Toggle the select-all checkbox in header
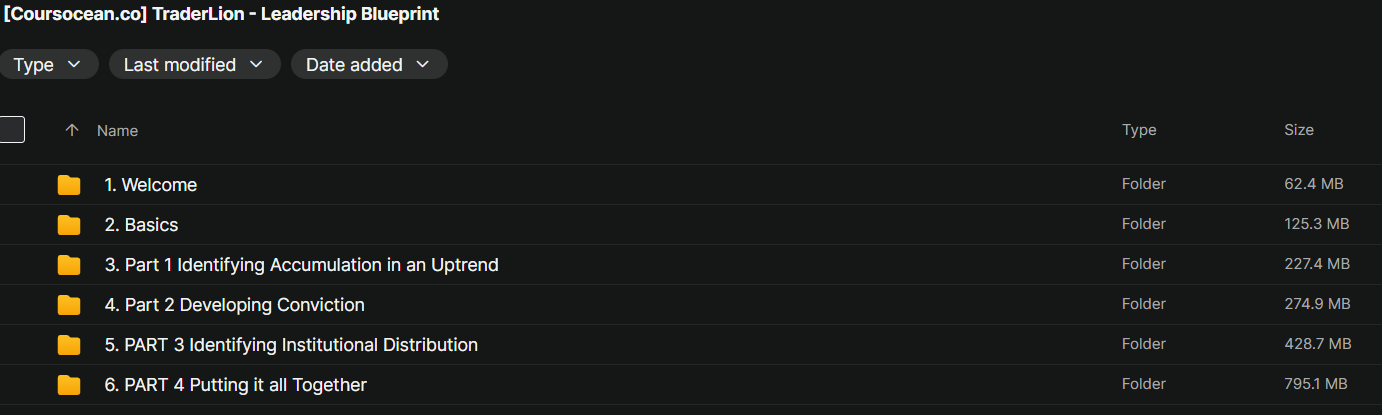Screen dimensions: 1382x415 12,130
